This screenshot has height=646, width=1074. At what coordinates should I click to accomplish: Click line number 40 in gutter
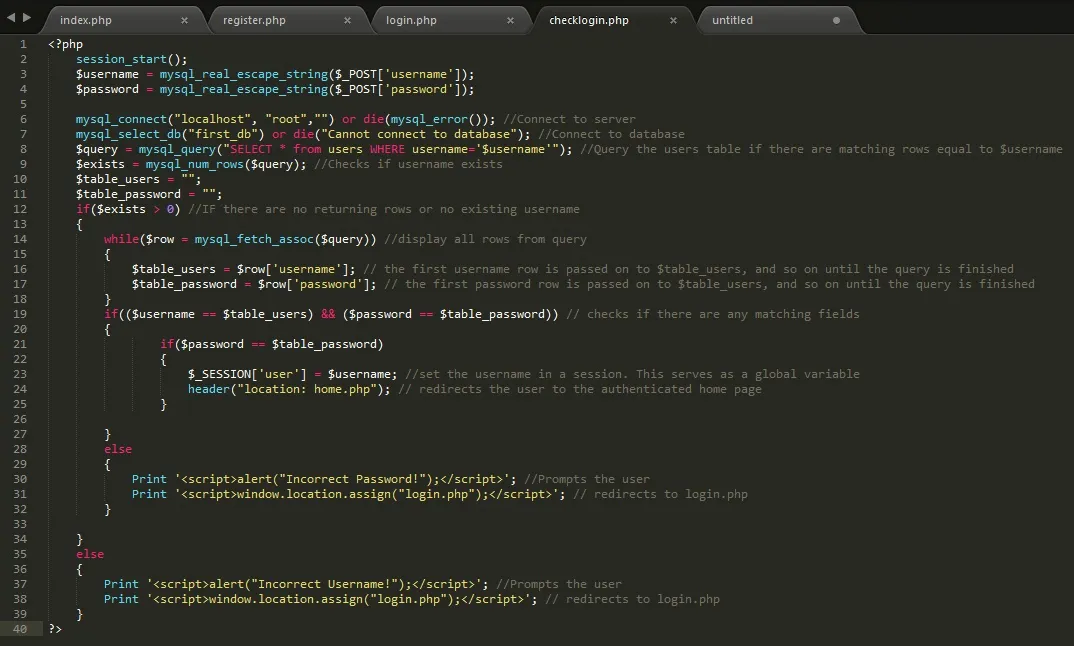click(x=20, y=629)
